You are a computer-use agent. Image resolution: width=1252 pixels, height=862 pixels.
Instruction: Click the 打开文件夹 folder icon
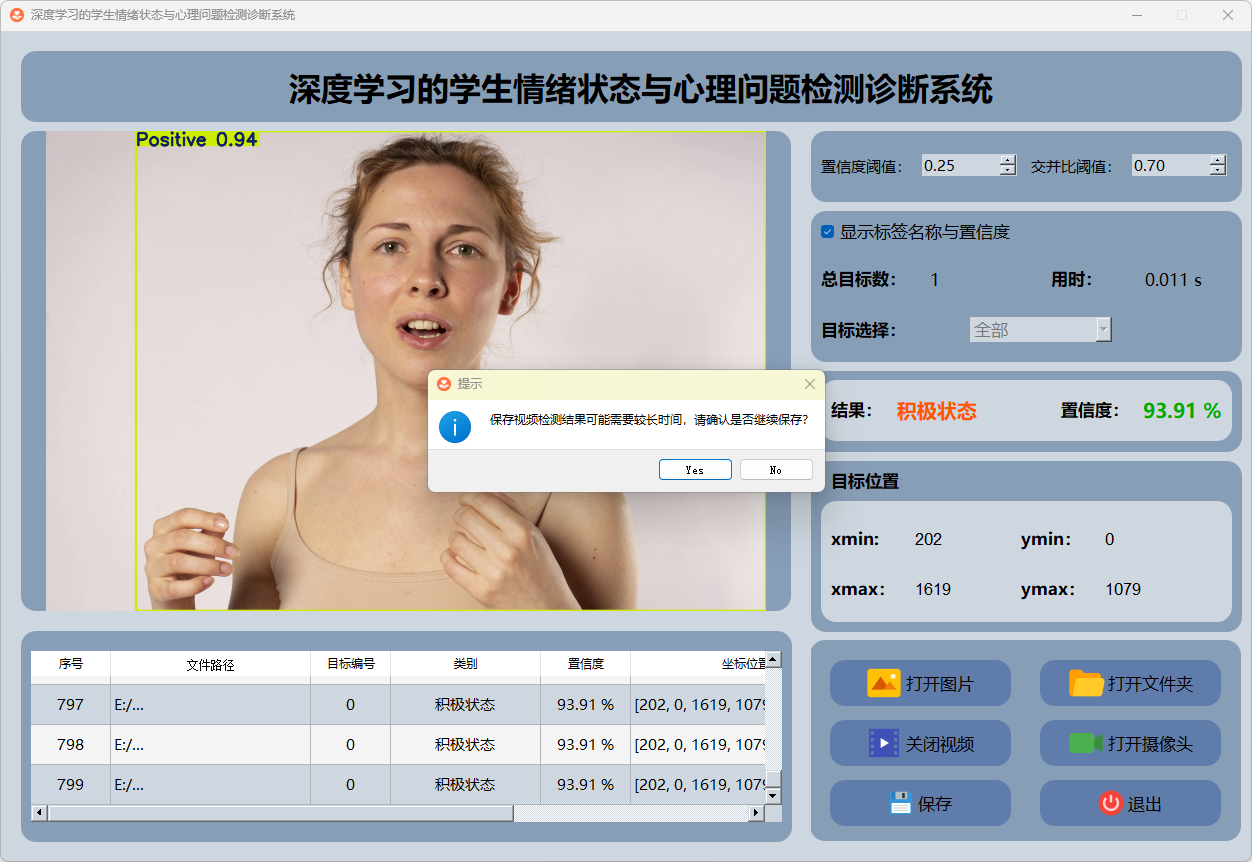tap(1086, 684)
